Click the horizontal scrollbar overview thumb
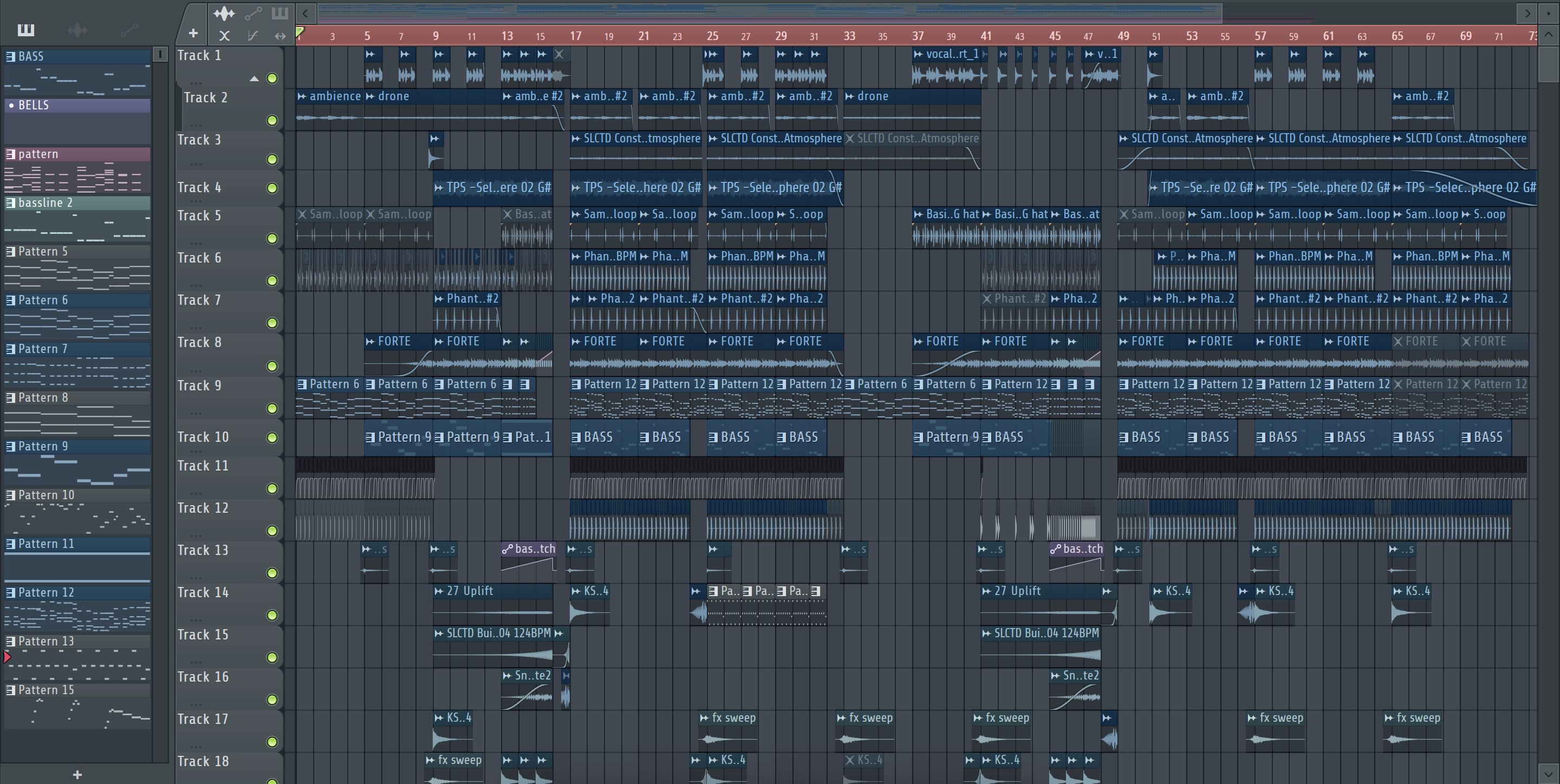Screen dimensions: 1560x784 pos(769,12)
